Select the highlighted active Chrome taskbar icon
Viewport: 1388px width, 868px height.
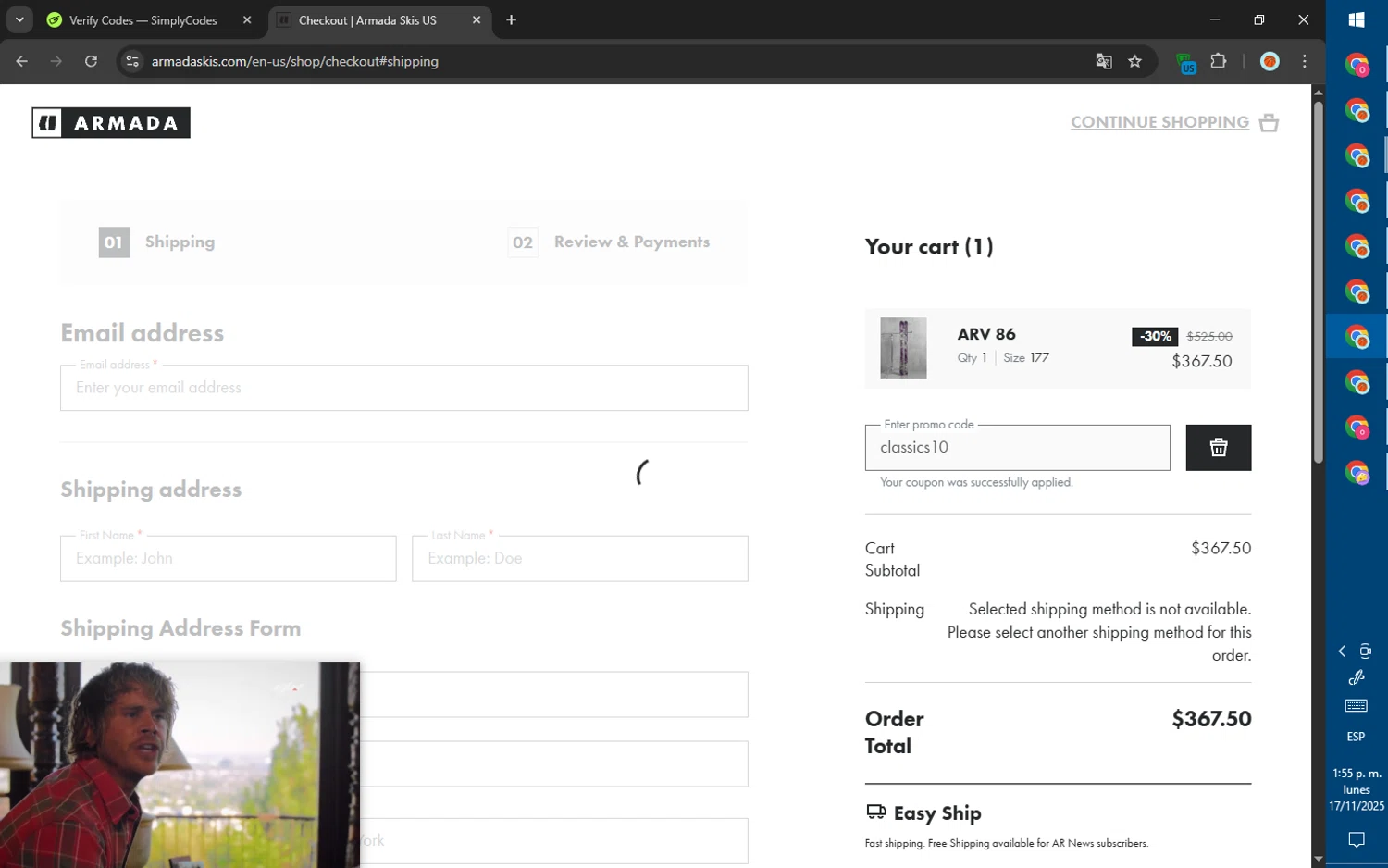click(x=1357, y=337)
